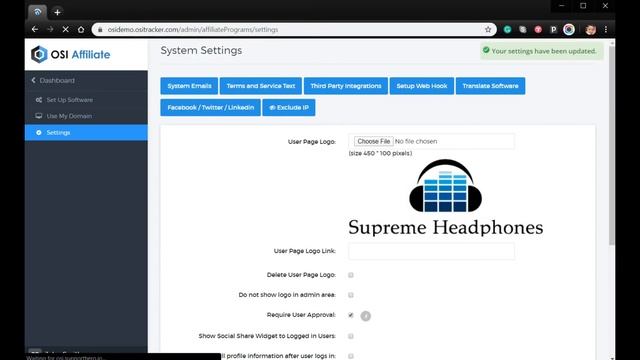Click the Set Up Software gears icon
Image resolution: width=640 pixels, height=360 pixels.
(39, 100)
